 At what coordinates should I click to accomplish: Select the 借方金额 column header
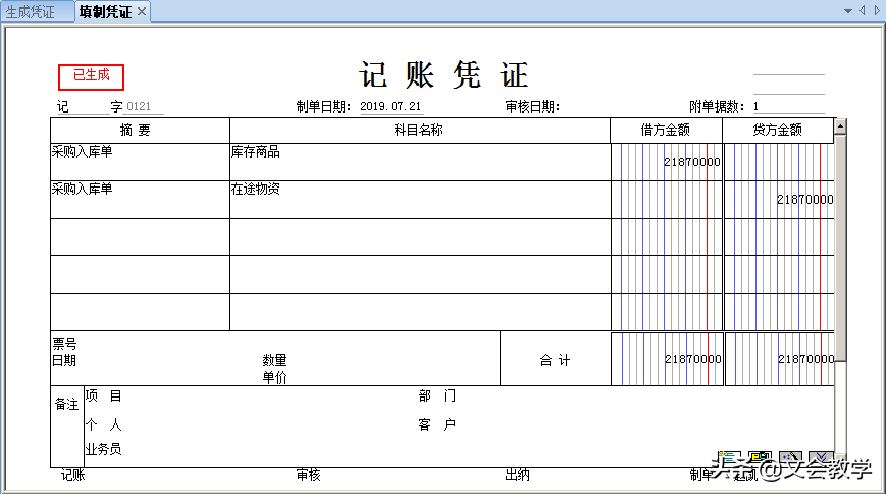[666, 130]
